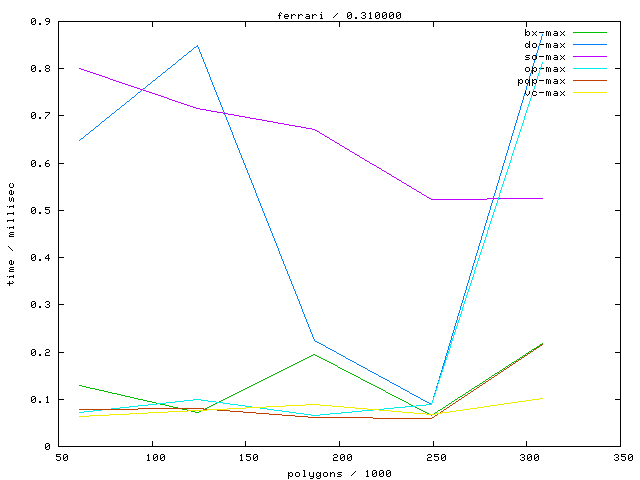
Task: Select the pqp-max legend label
Action: 542,81
